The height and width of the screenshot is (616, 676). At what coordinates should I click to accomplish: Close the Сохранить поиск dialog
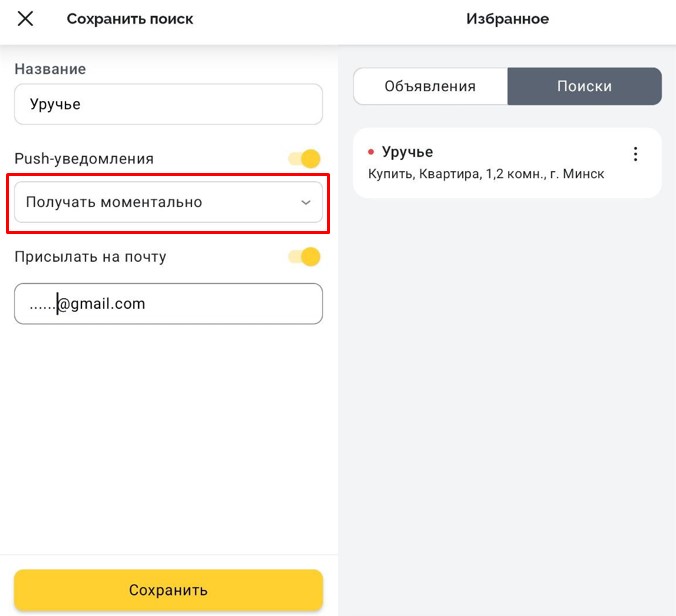click(x=25, y=19)
